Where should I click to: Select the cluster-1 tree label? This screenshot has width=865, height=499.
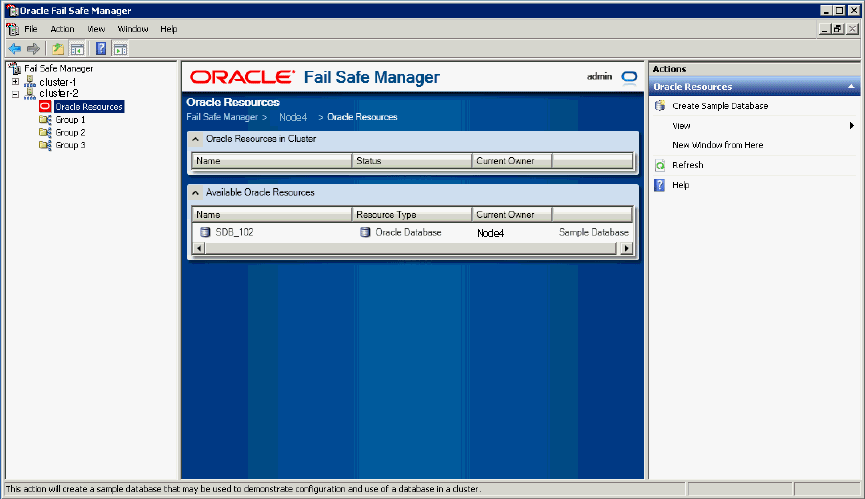pos(57,82)
